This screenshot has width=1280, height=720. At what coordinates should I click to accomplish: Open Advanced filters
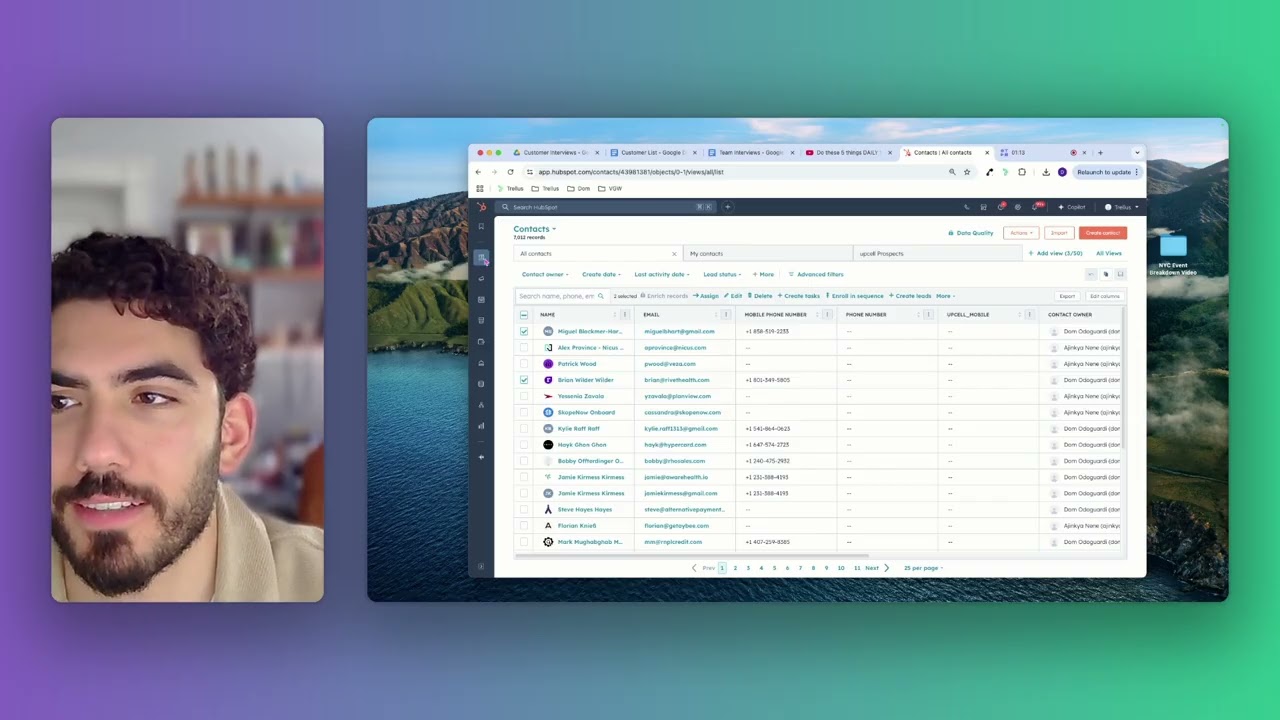pyautogui.click(x=816, y=274)
